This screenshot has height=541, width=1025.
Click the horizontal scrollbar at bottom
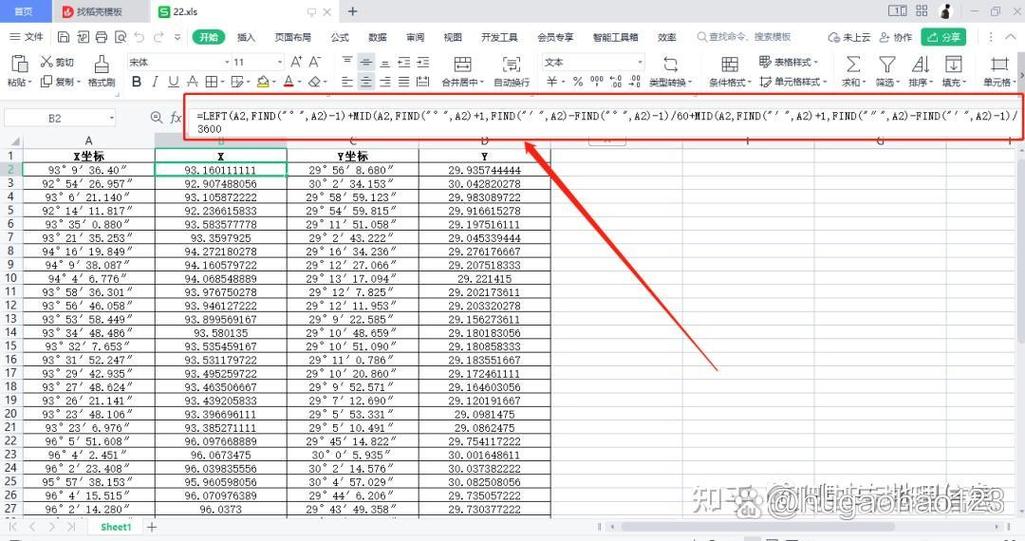tap(757, 527)
